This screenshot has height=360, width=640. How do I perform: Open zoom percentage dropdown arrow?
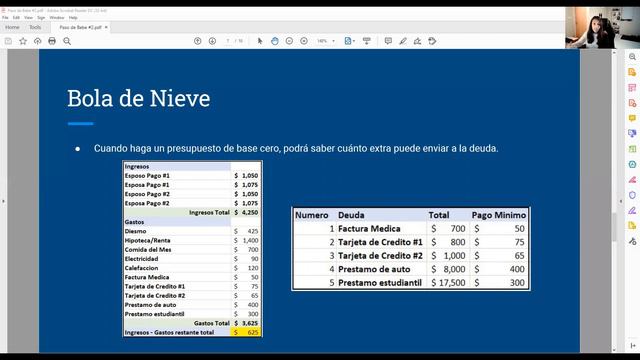[333, 41]
